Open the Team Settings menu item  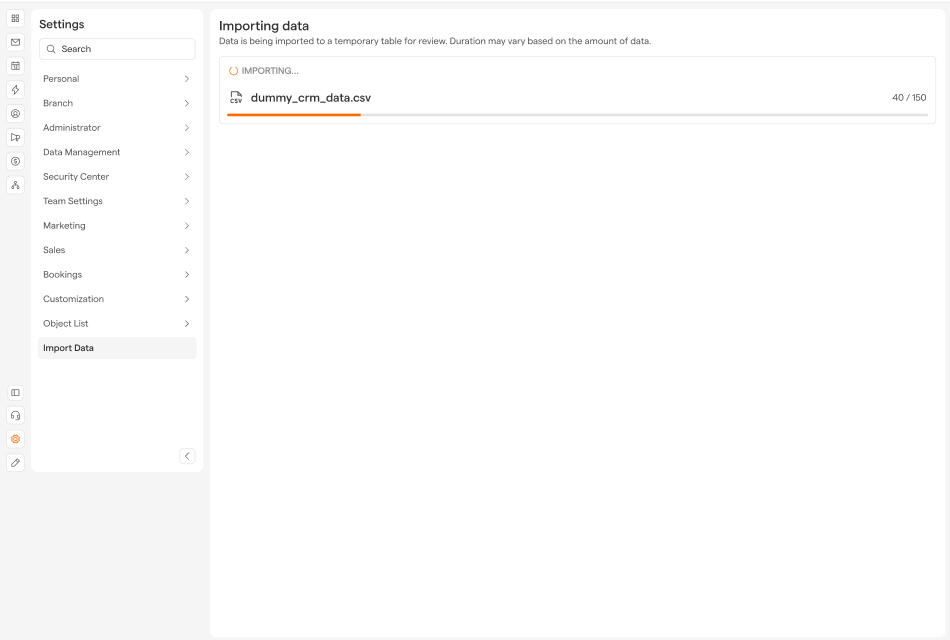pyautogui.click(x=116, y=201)
